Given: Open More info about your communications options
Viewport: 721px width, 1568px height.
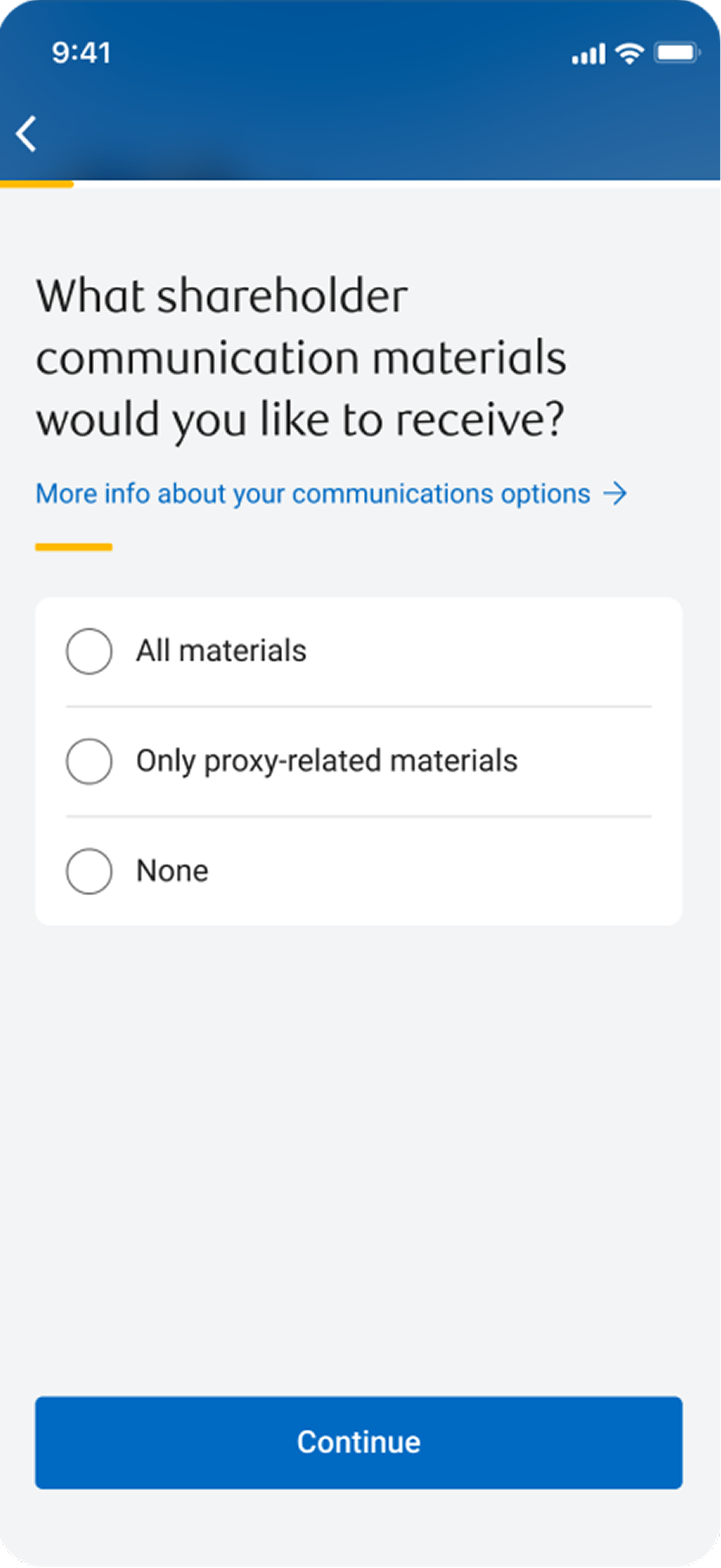Looking at the screenshot, I should [313, 494].
